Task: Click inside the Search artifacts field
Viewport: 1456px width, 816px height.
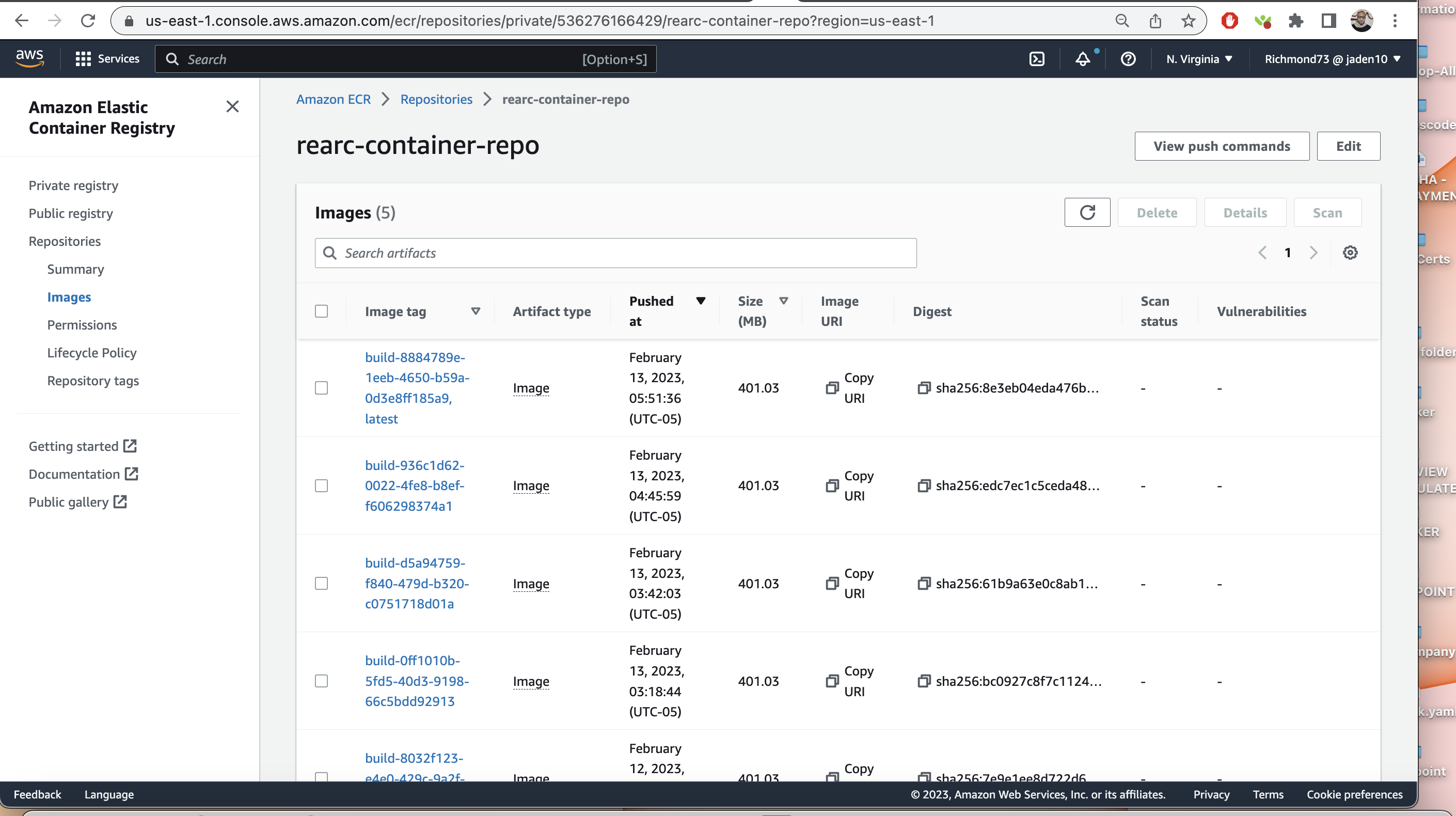Action: [x=615, y=253]
